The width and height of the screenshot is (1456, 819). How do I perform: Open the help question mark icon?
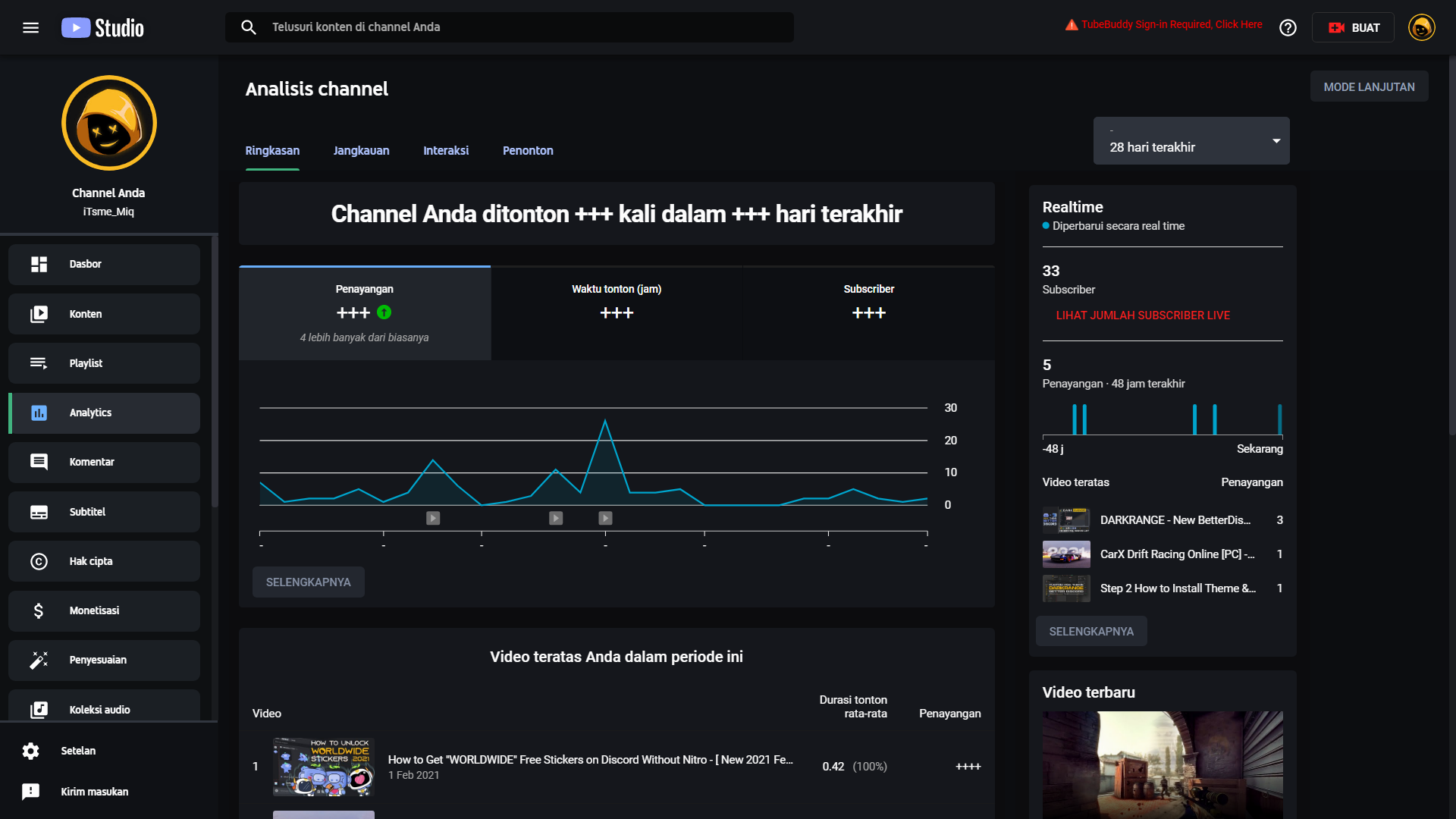coord(1288,28)
